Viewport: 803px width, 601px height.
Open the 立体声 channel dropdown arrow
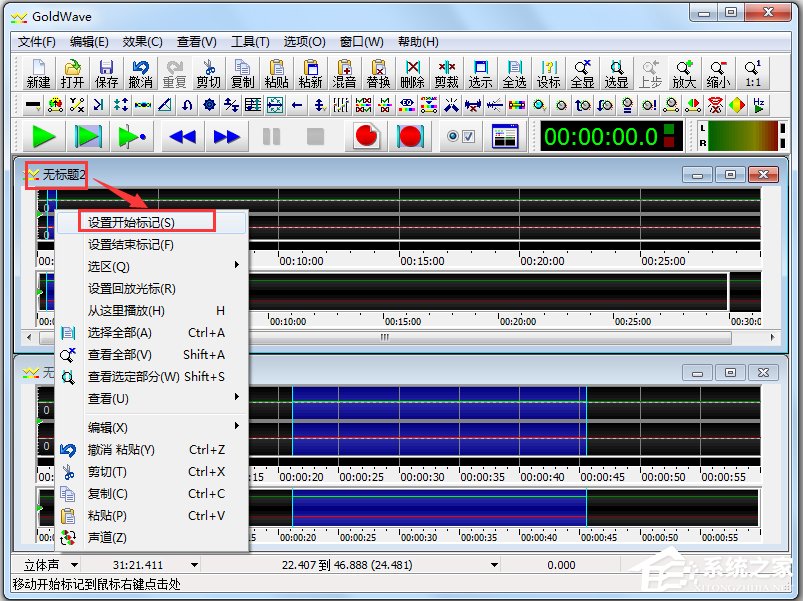point(74,565)
